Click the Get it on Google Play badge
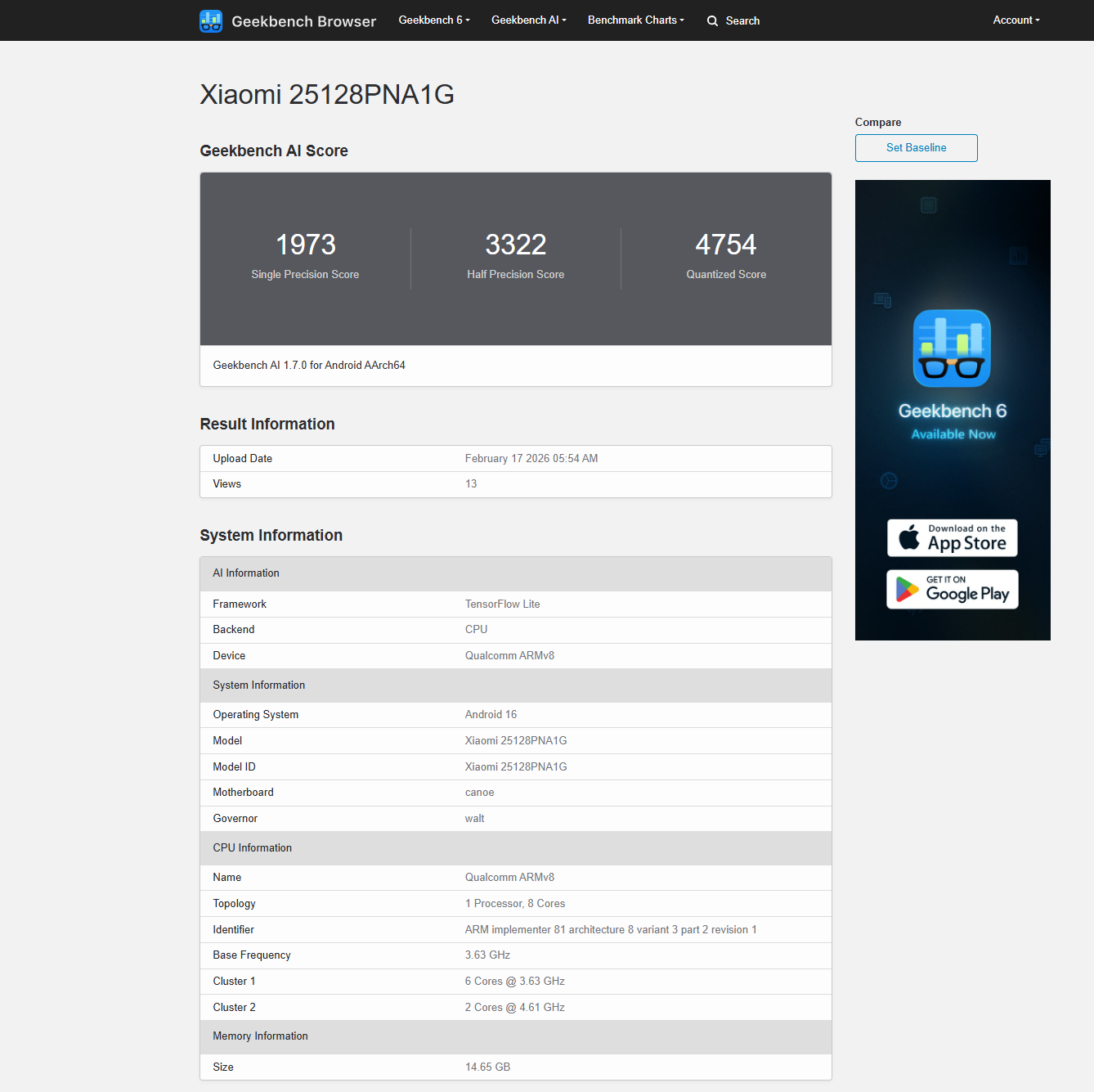 coord(952,589)
